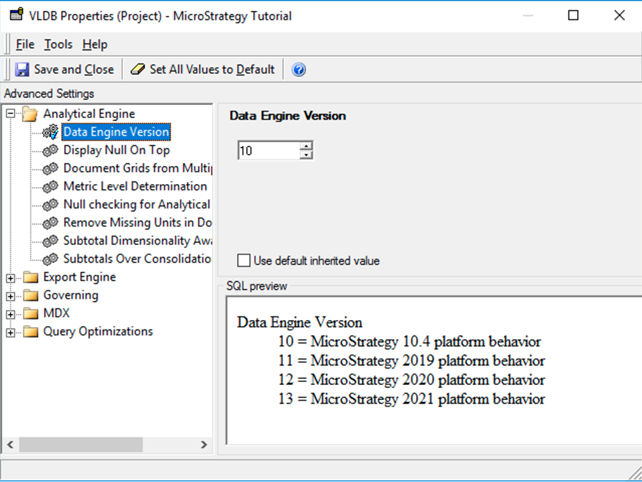Expand the Query Optimizations tree node
This screenshot has height=482, width=642.
point(11,331)
